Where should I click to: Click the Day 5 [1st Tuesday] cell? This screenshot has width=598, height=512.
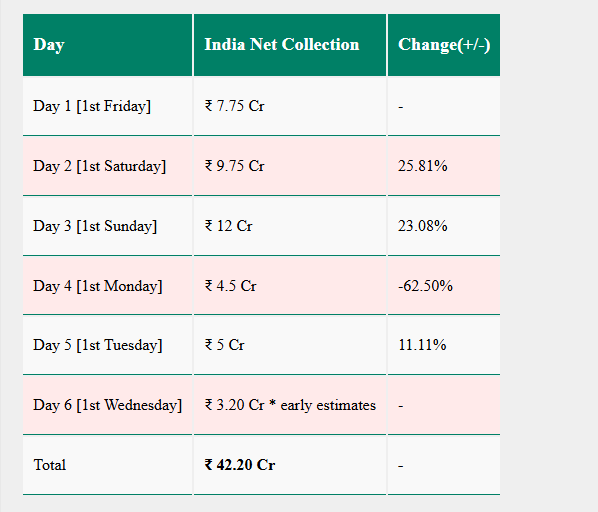pos(107,345)
